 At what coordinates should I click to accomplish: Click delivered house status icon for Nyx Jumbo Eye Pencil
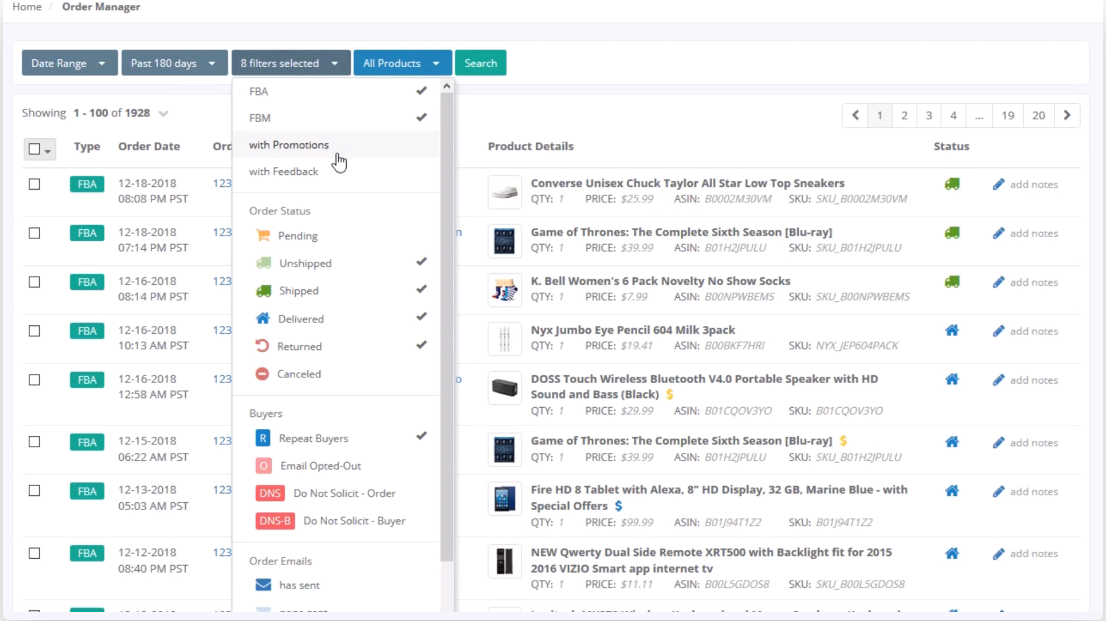[952, 330]
